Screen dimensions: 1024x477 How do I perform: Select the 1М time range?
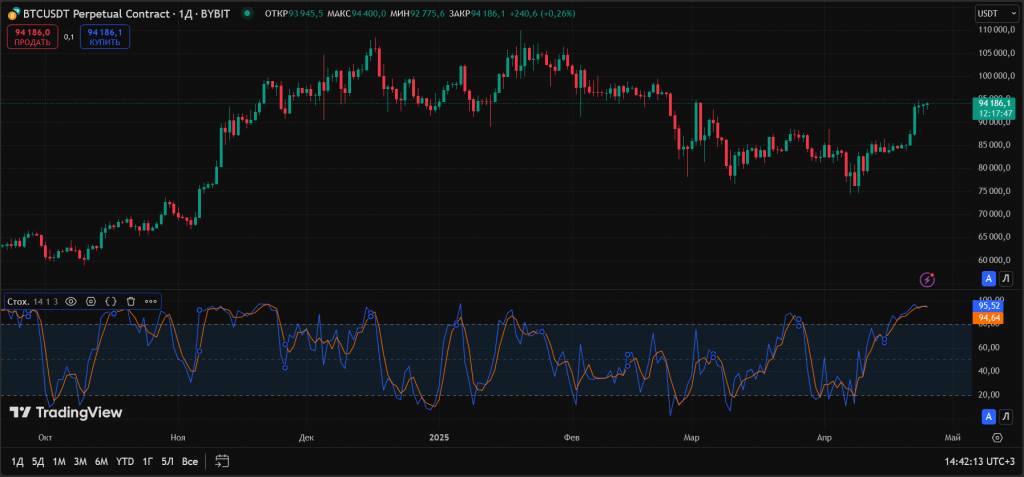(59, 461)
